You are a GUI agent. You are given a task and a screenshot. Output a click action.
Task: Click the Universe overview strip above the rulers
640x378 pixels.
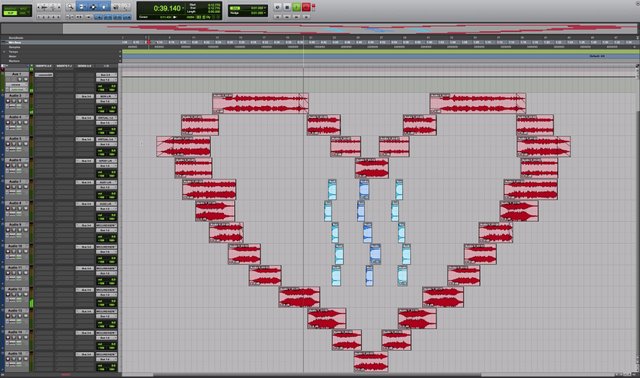(320, 29)
